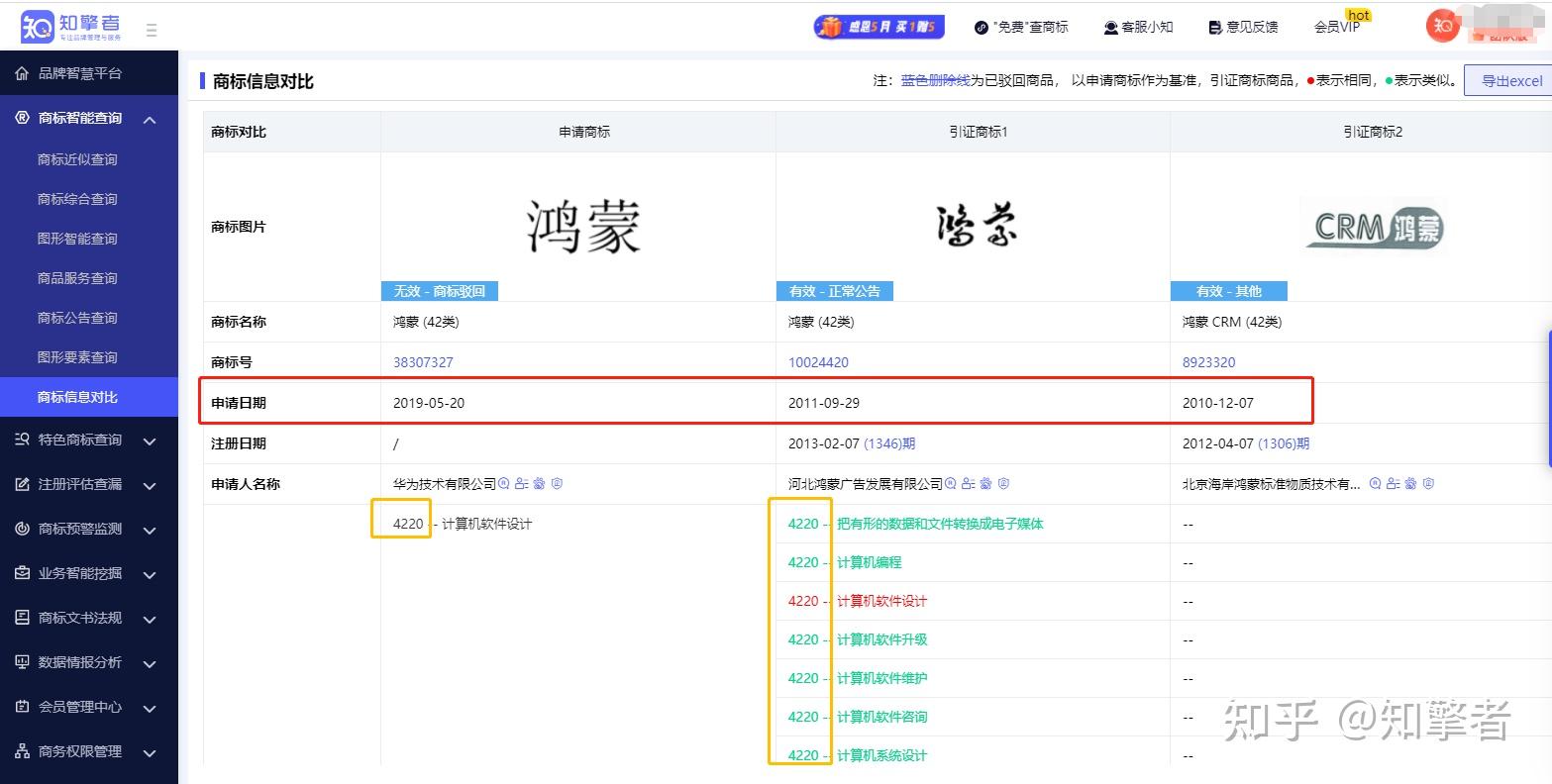Viewport: 1552px width, 784px height.
Task: Open trademark number 10024420
Action: pyautogui.click(x=818, y=362)
